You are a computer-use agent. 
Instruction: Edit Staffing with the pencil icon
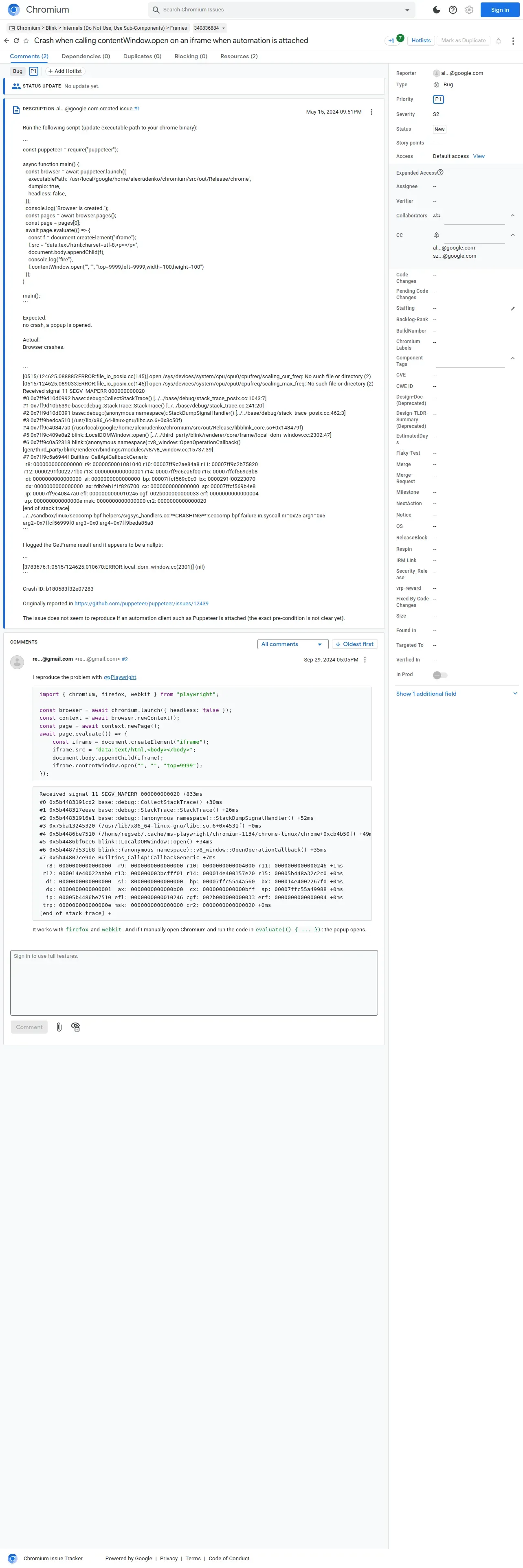coord(513,309)
